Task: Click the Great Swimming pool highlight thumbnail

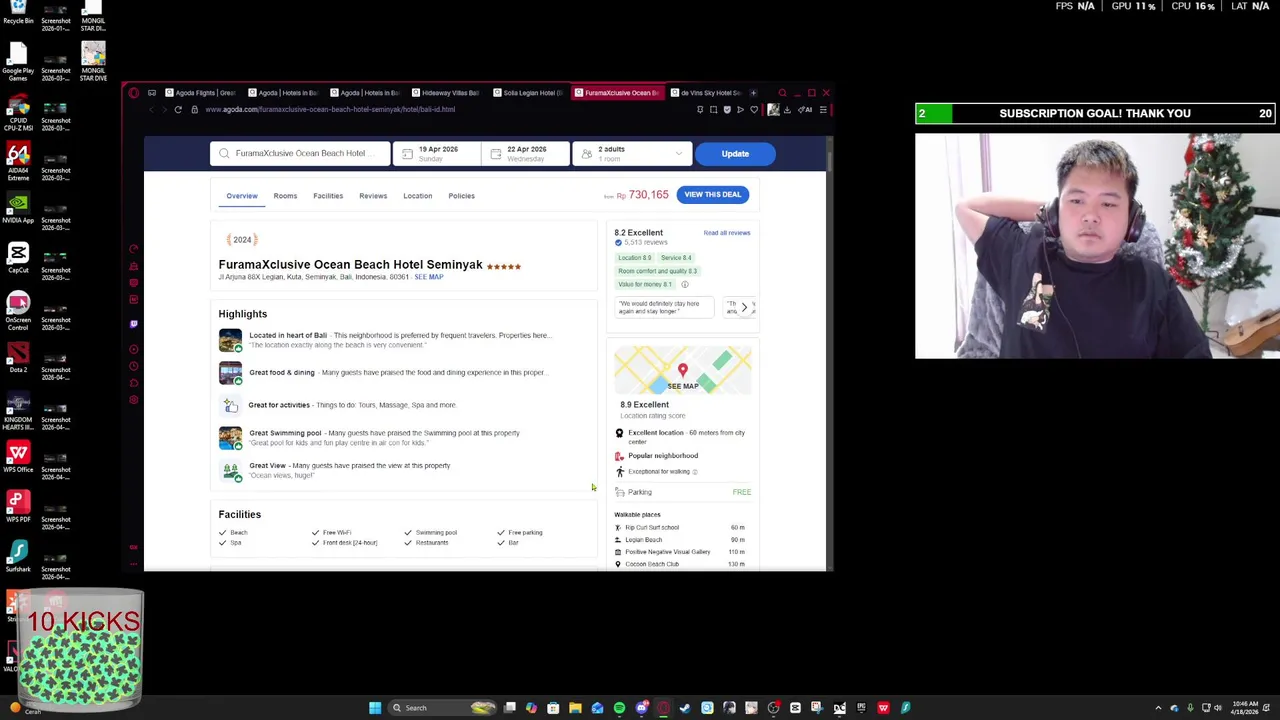Action: [230, 438]
